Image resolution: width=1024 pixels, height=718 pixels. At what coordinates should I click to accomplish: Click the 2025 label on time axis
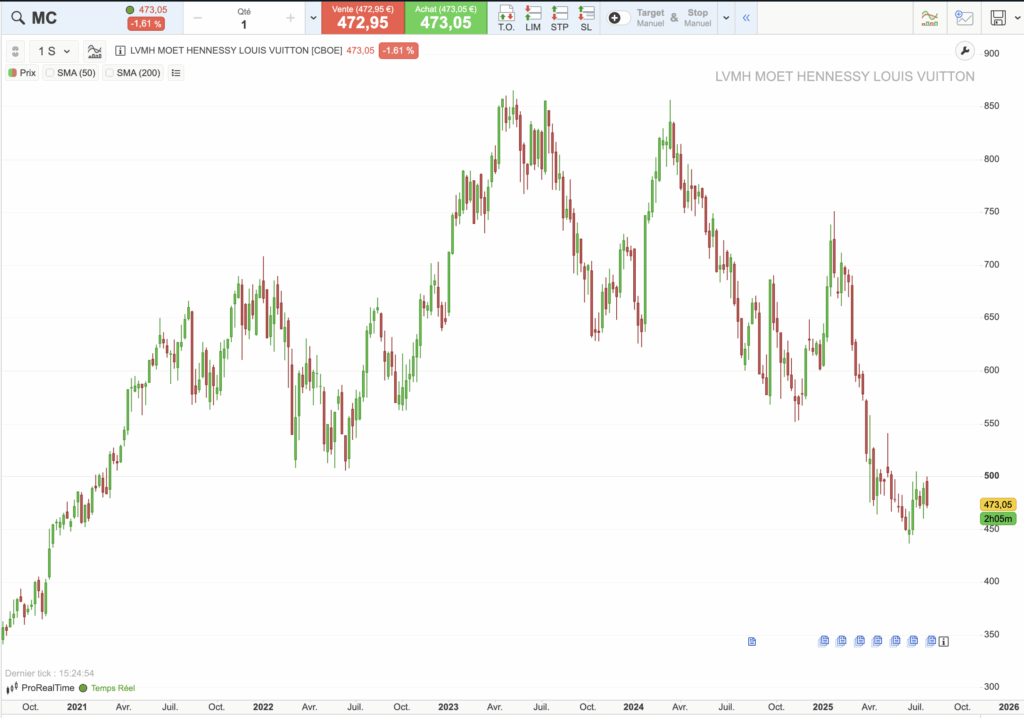[823, 707]
